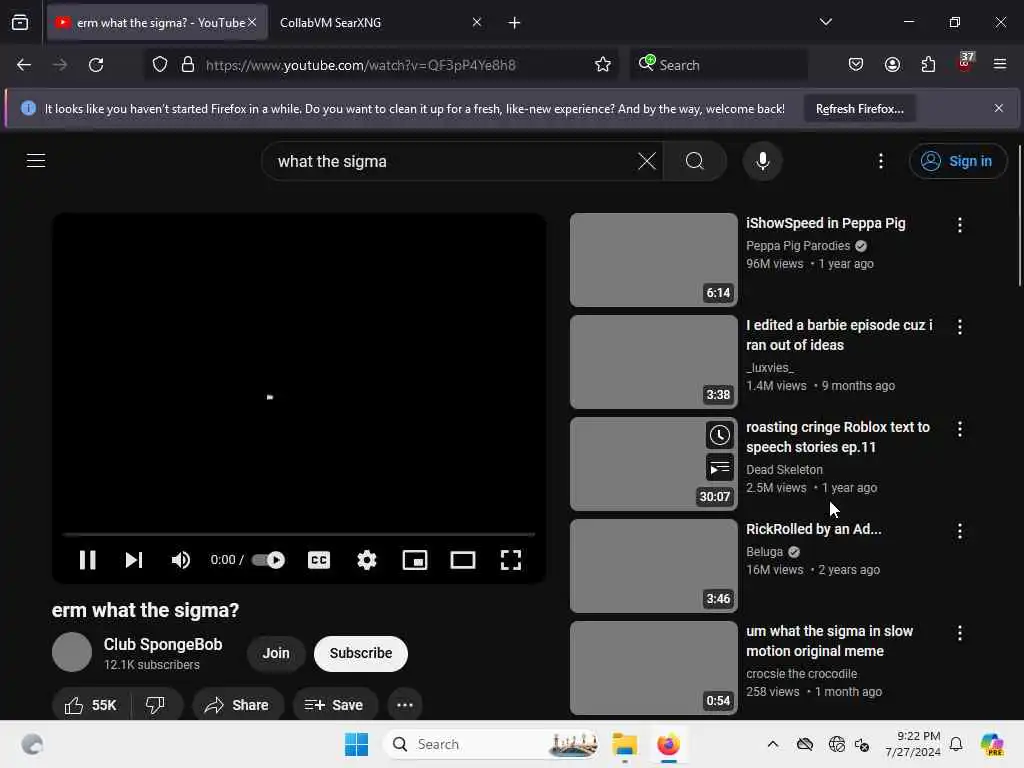1024x768 pixels.
Task: Toggle the autoplay switch in player
Action: pyautogui.click(x=268, y=560)
